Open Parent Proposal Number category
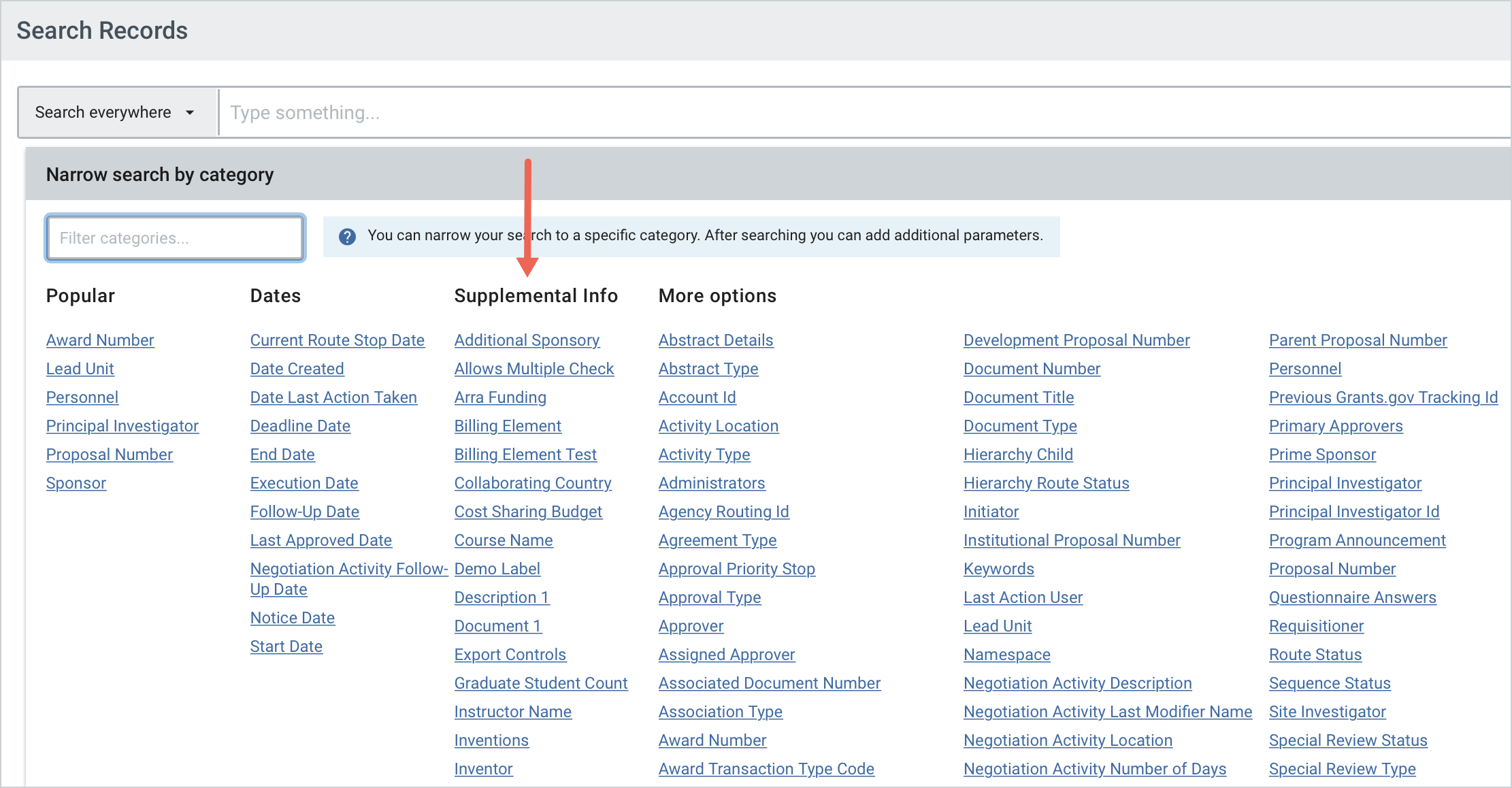This screenshot has width=1512, height=788. point(1358,340)
